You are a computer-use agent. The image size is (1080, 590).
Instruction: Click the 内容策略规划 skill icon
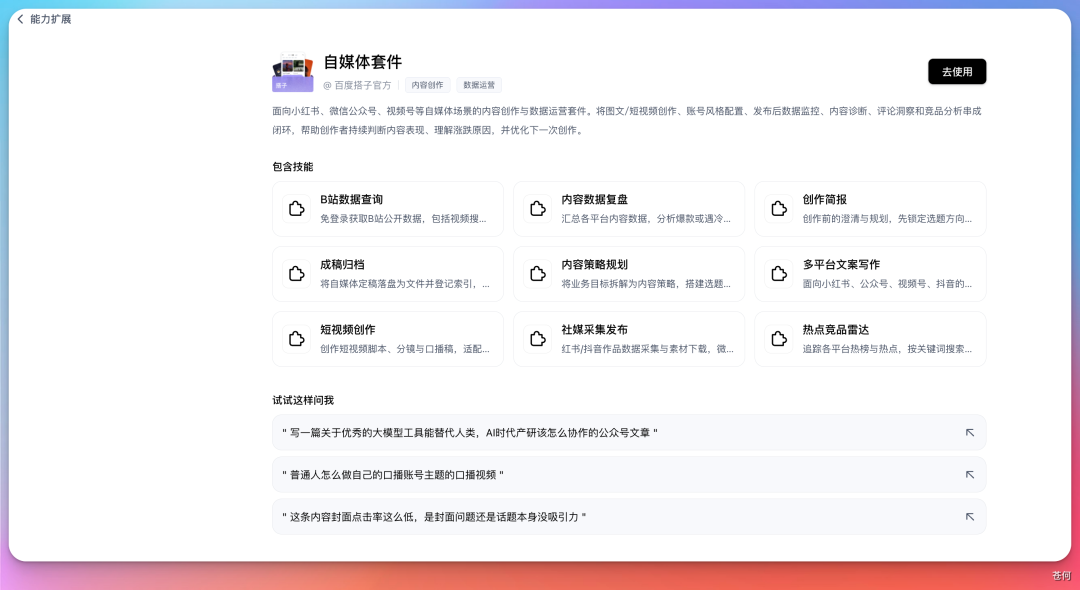pos(537,274)
